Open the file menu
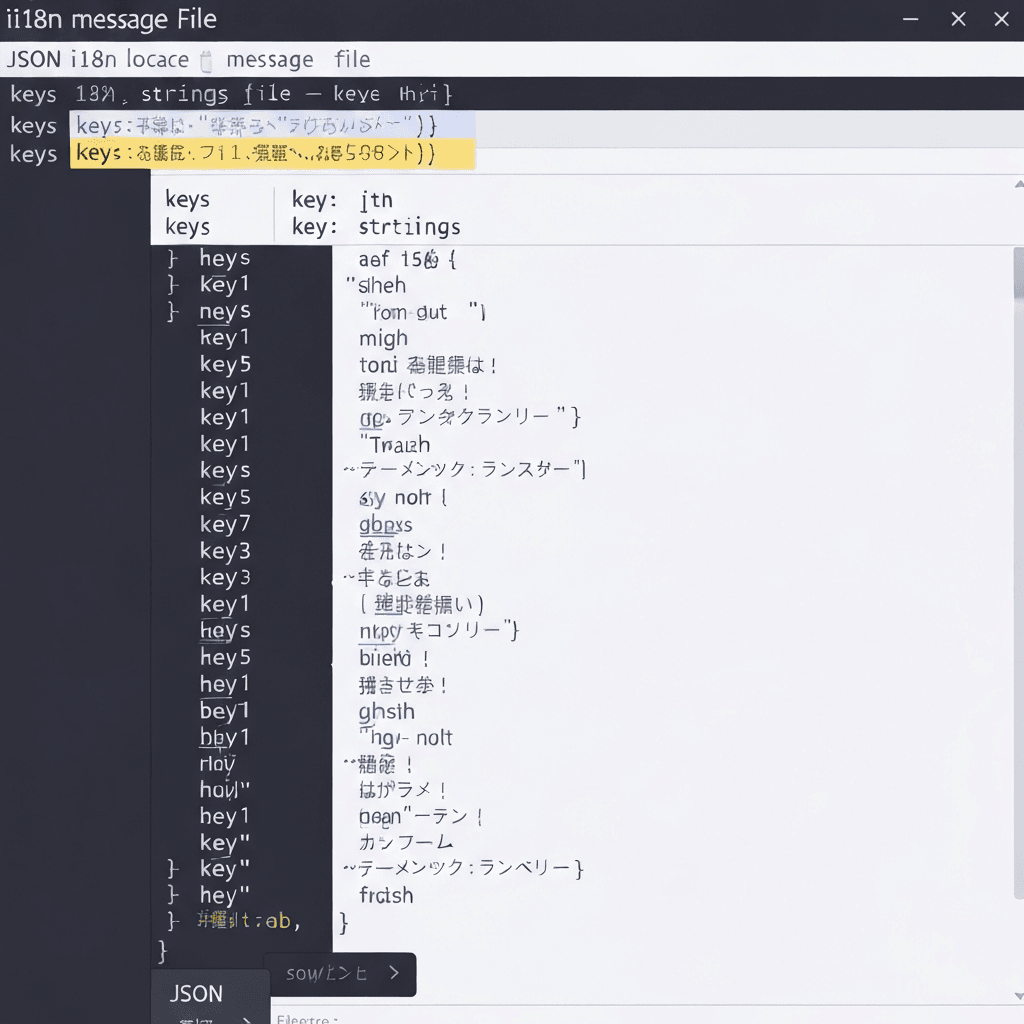The height and width of the screenshot is (1024, 1024). coord(352,60)
